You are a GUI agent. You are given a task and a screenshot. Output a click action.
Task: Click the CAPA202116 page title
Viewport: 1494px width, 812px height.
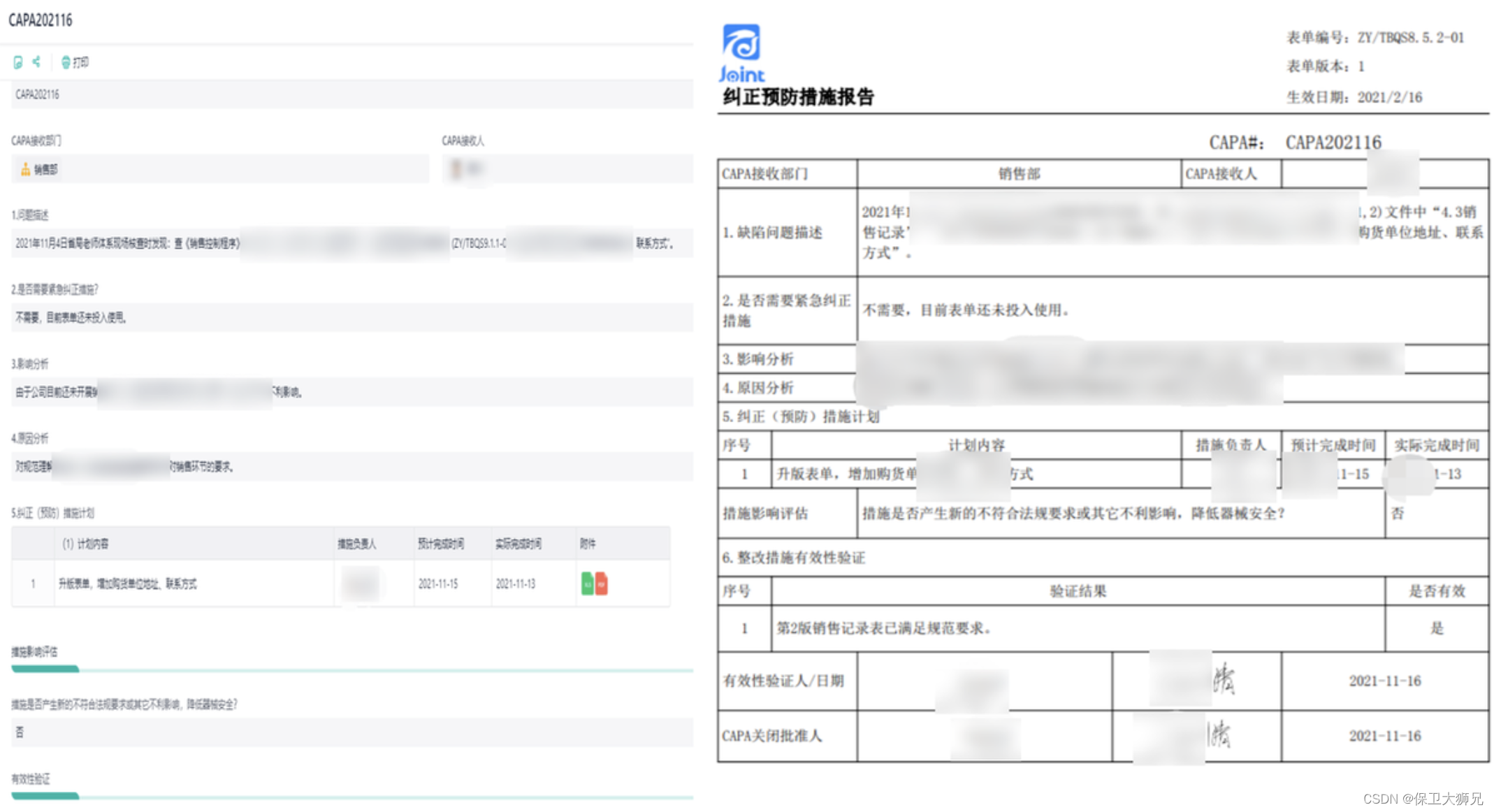(41, 20)
